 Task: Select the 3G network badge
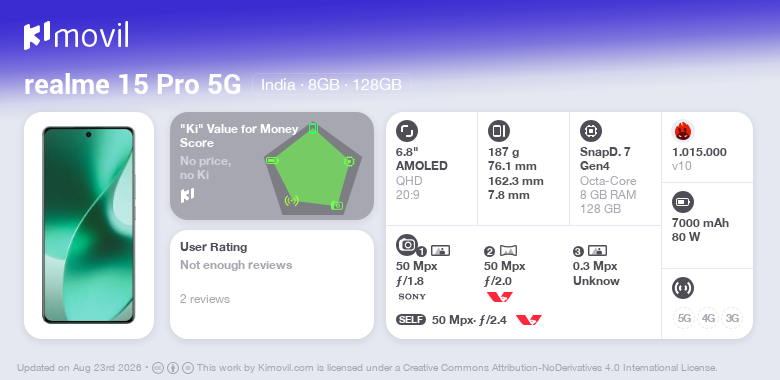(732, 318)
